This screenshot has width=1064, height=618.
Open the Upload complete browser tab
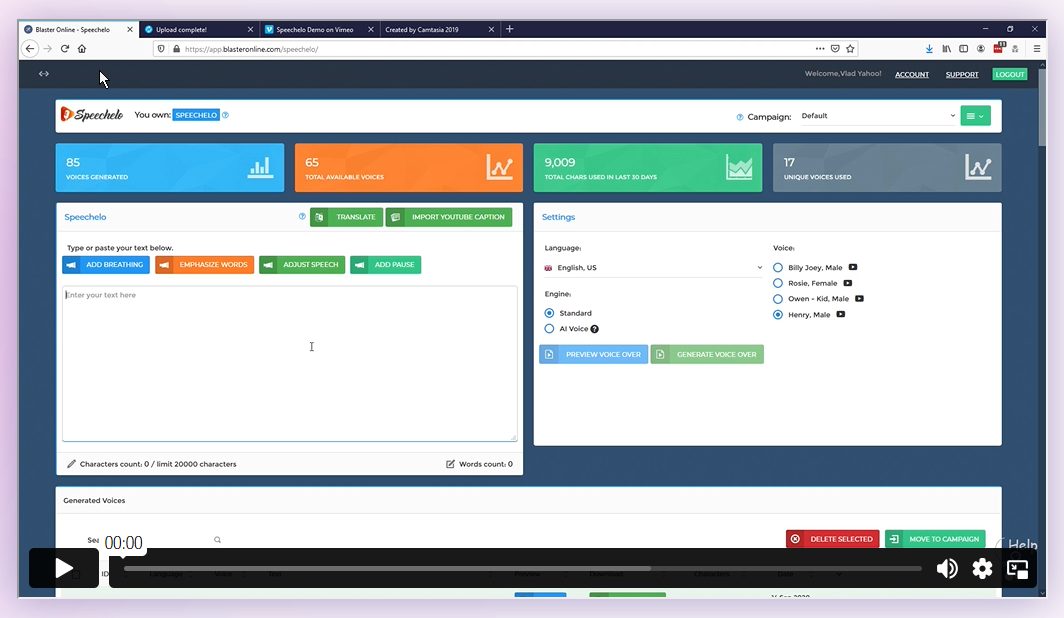coord(196,29)
